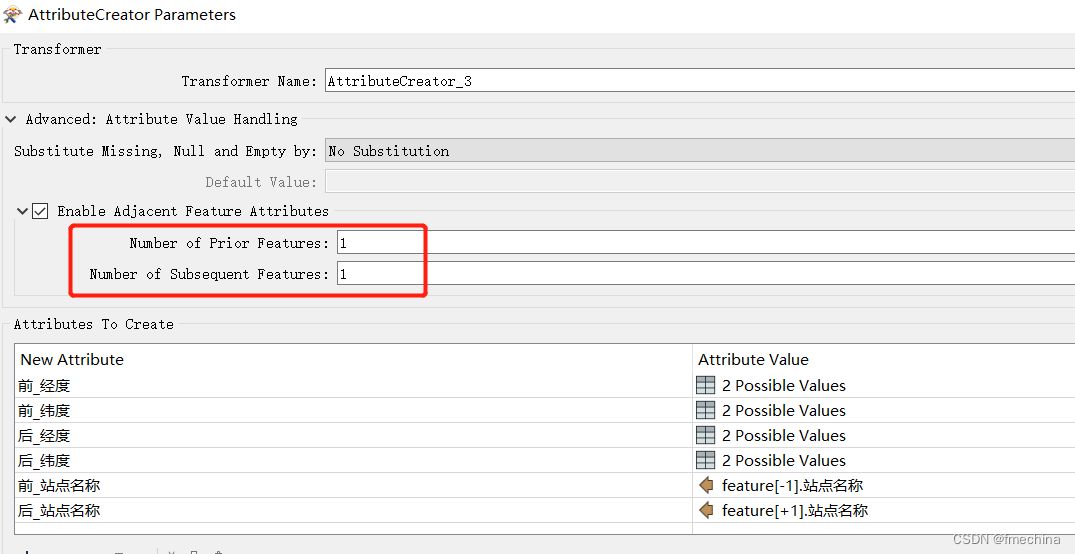Toggle Enable Adjacent Feature Attributes checkbox
The height and width of the screenshot is (554, 1075).
tap(40, 211)
